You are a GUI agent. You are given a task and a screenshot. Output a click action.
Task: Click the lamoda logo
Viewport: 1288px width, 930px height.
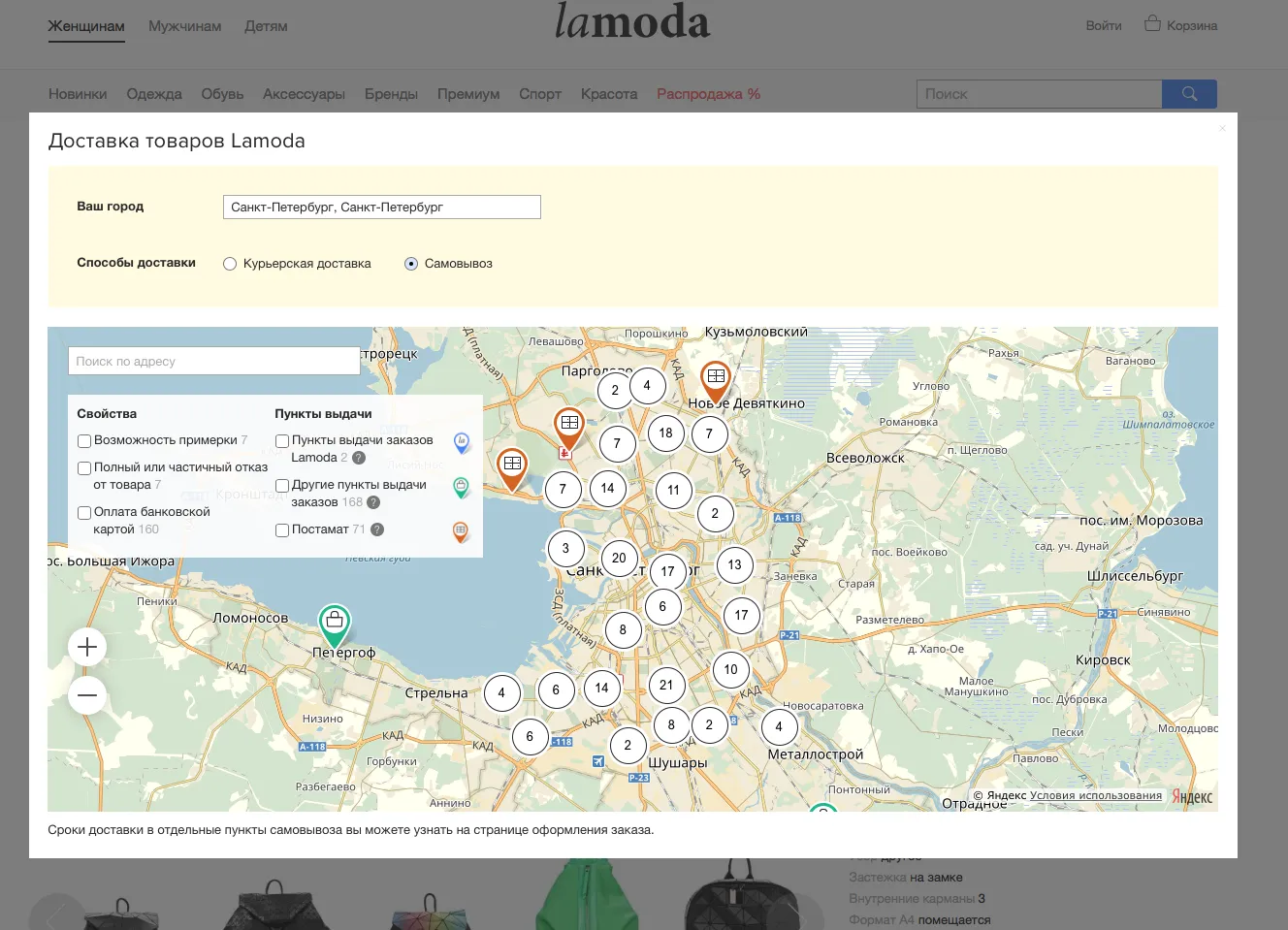[x=632, y=21]
